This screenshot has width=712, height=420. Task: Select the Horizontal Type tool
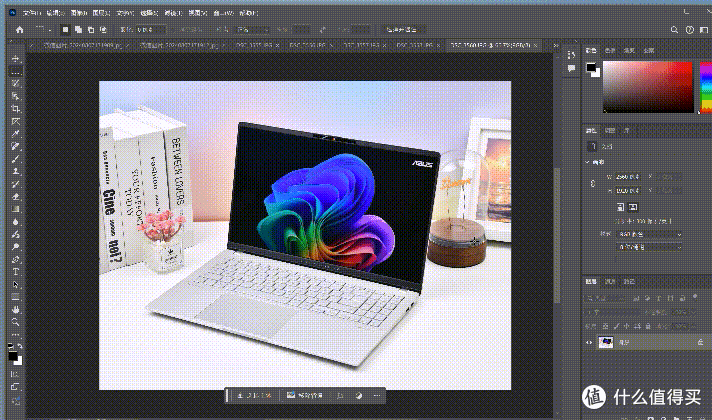(x=15, y=272)
